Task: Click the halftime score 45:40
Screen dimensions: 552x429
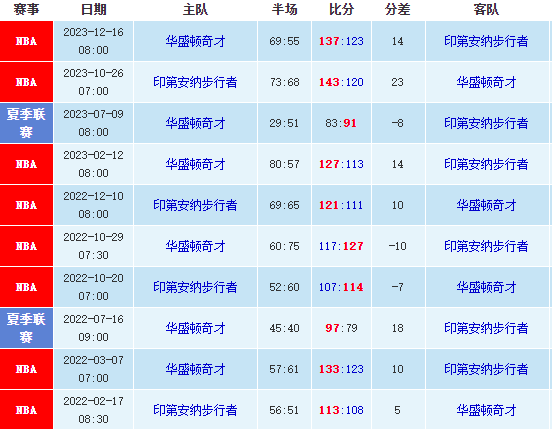Action: point(284,328)
